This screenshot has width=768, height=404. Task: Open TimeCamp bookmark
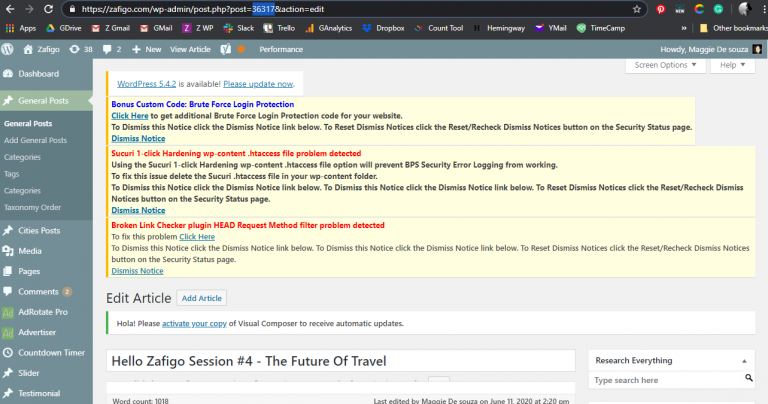tap(600, 28)
